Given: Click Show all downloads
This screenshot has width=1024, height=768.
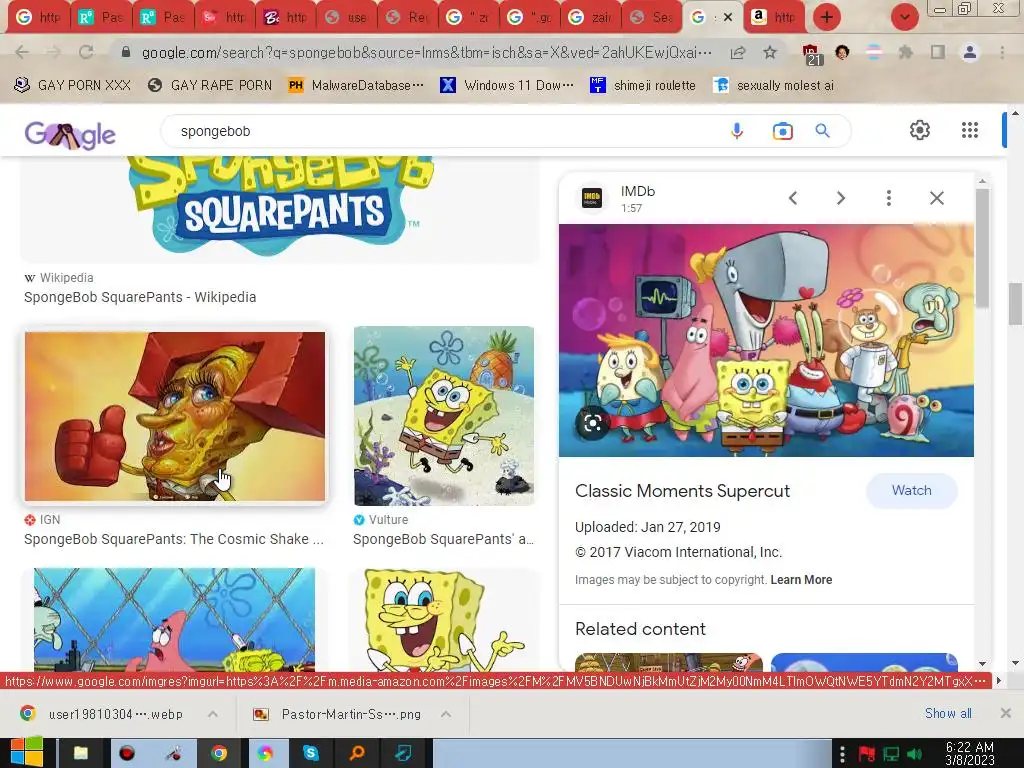Looking at the screenshot, I should [948, 713].
